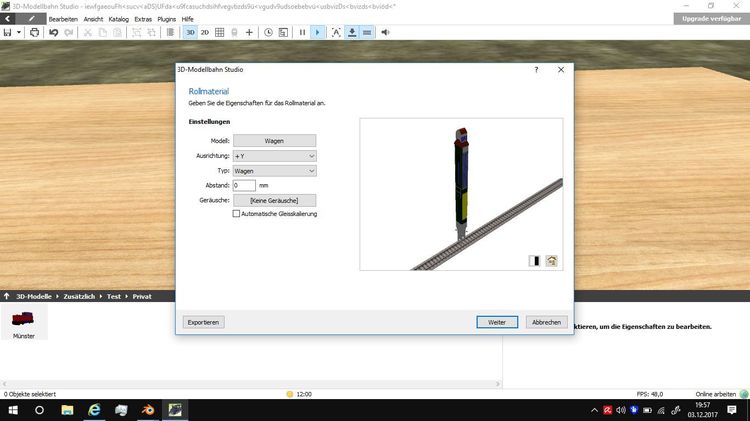Viewport: 750px width, 421px height.
Task: Click the undo arrow icon
Action: coord(52,32)
